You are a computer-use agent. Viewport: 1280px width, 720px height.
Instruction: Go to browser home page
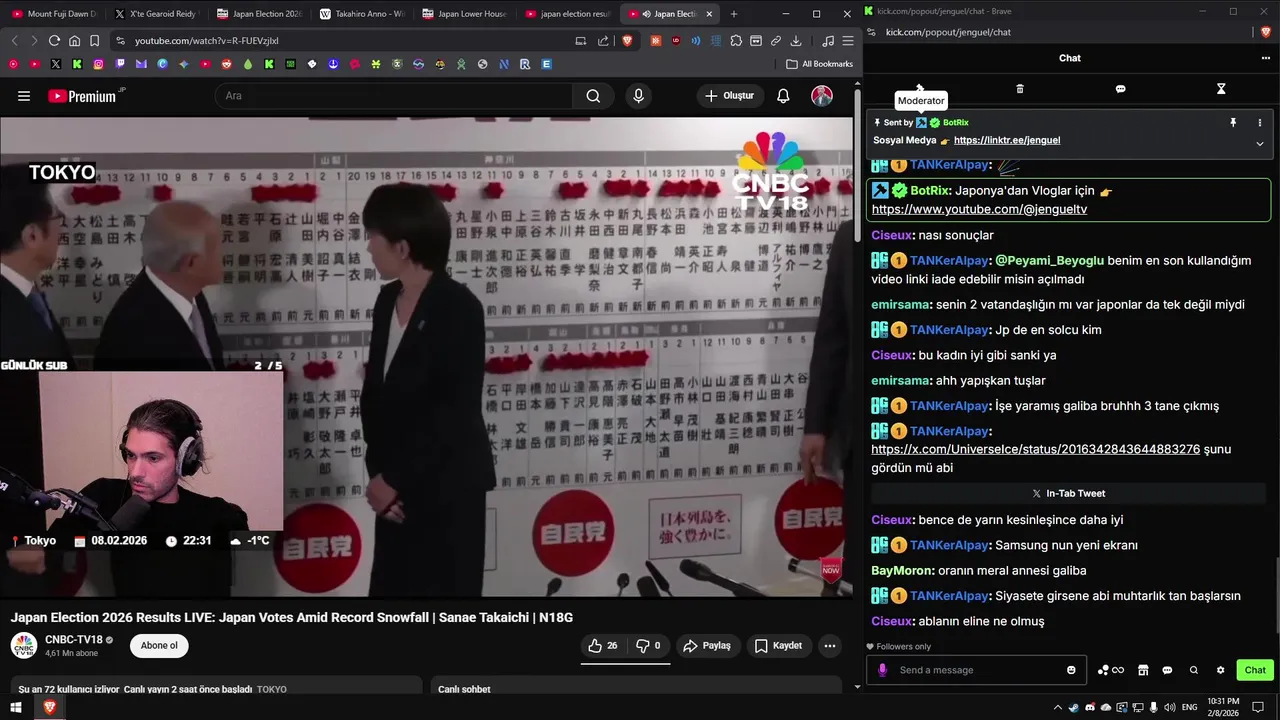coord(74,41)
